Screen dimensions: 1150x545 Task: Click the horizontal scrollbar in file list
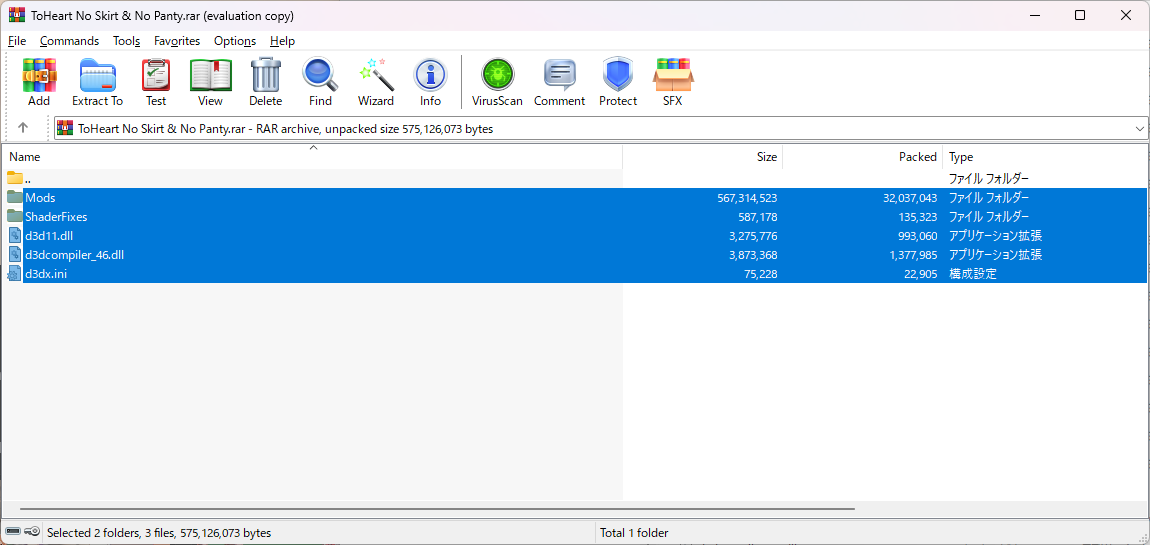[437, 508]
